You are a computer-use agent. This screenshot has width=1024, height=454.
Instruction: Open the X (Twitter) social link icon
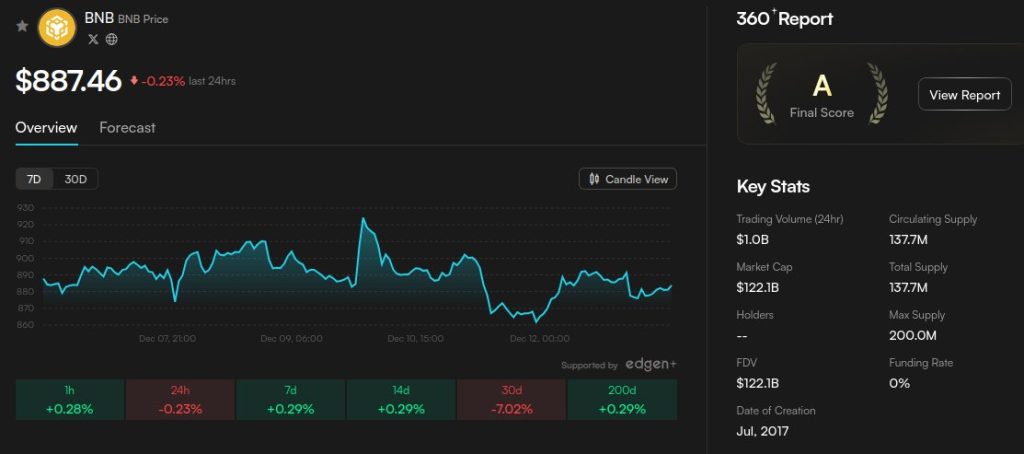point(93,39)
